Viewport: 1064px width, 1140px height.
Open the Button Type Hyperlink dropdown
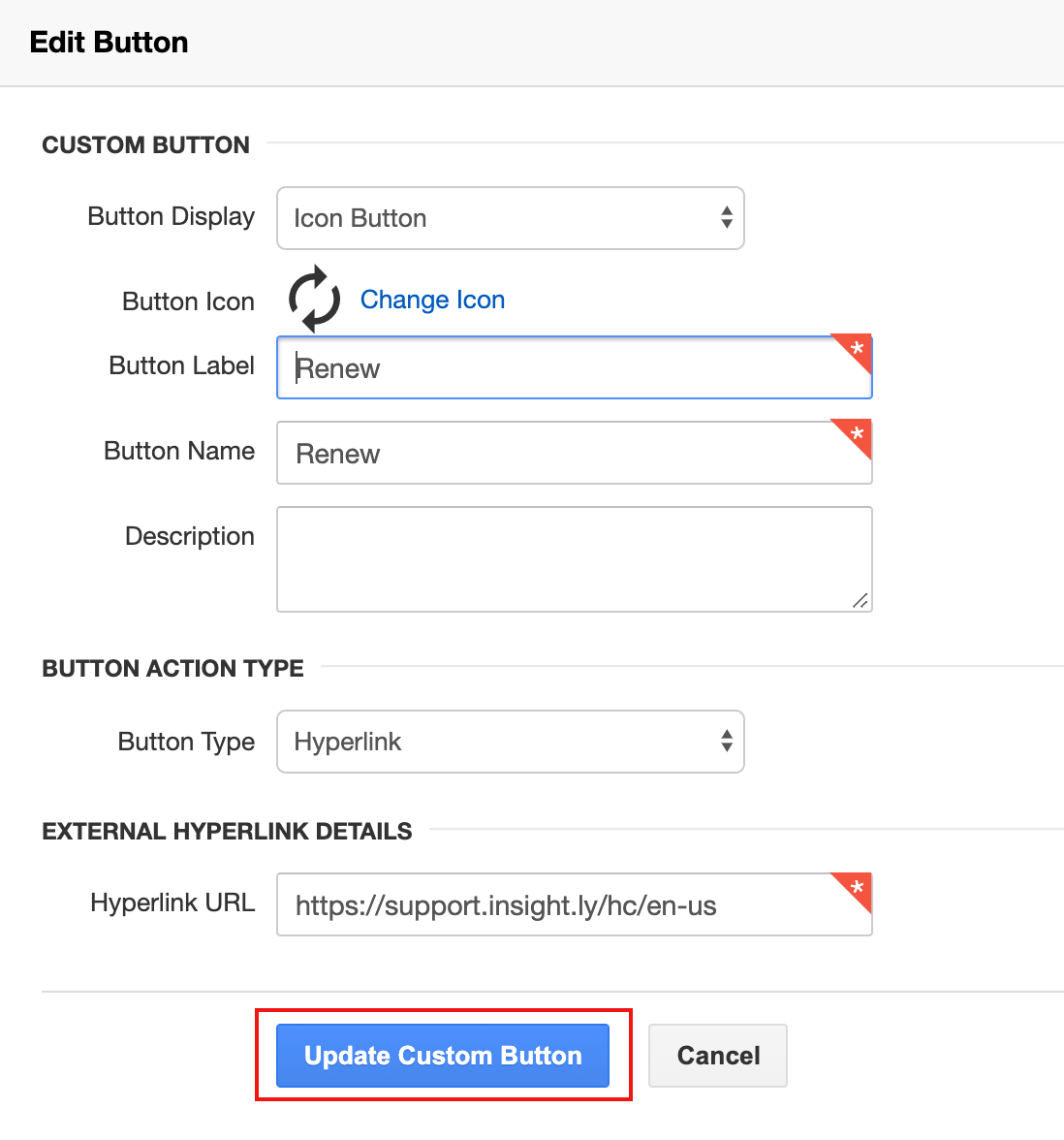[510, 742]
